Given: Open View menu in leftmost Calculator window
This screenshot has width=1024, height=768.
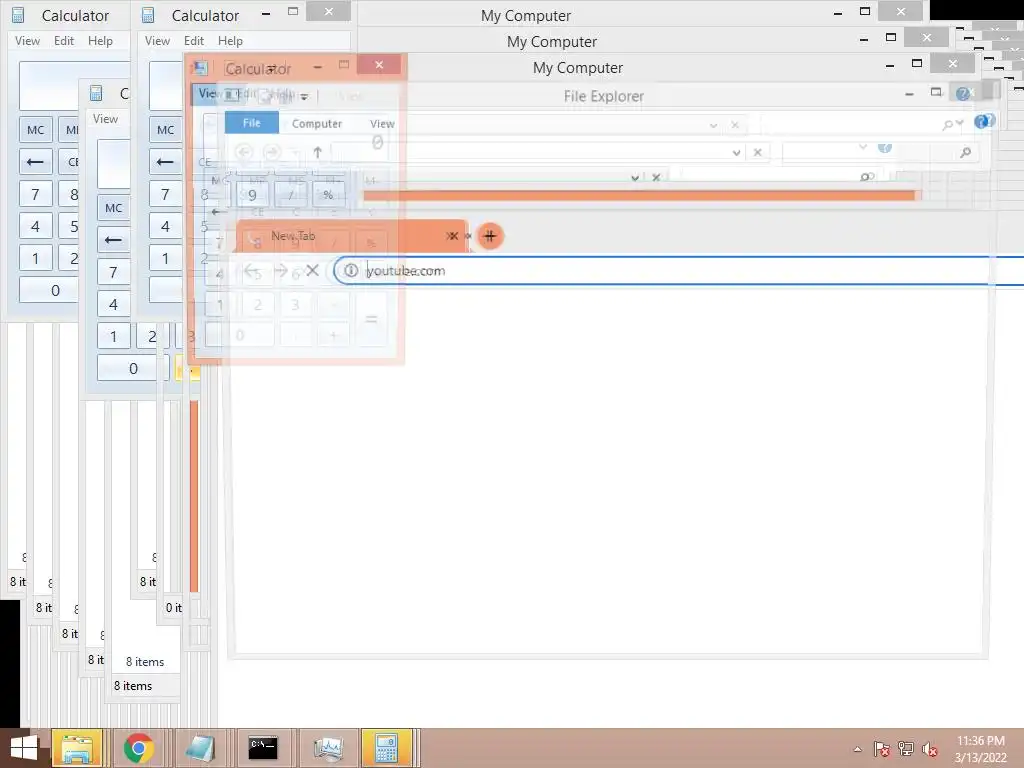Looking at the screenshot, I should [x=27, y=40].
